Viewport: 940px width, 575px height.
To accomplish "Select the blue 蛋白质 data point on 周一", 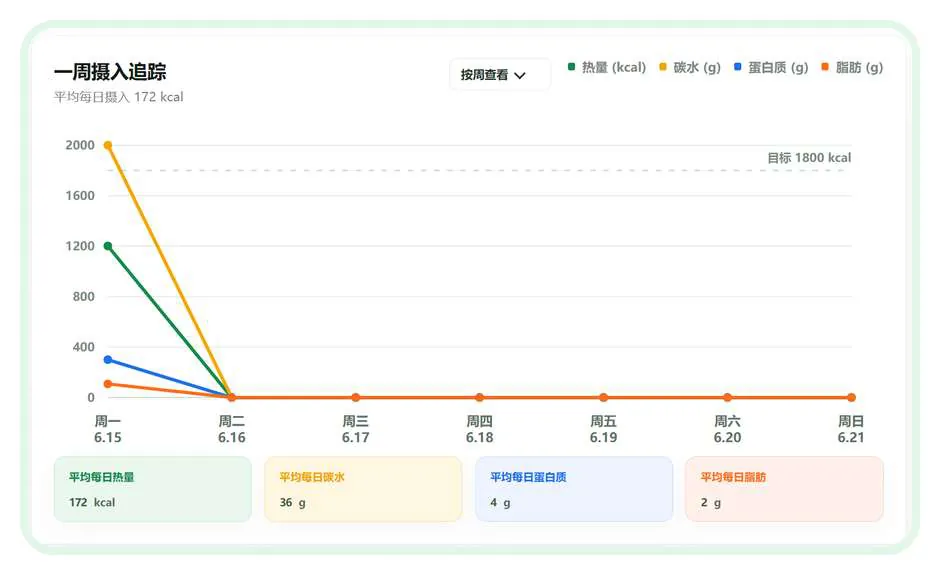I will (x=108, y=360).
